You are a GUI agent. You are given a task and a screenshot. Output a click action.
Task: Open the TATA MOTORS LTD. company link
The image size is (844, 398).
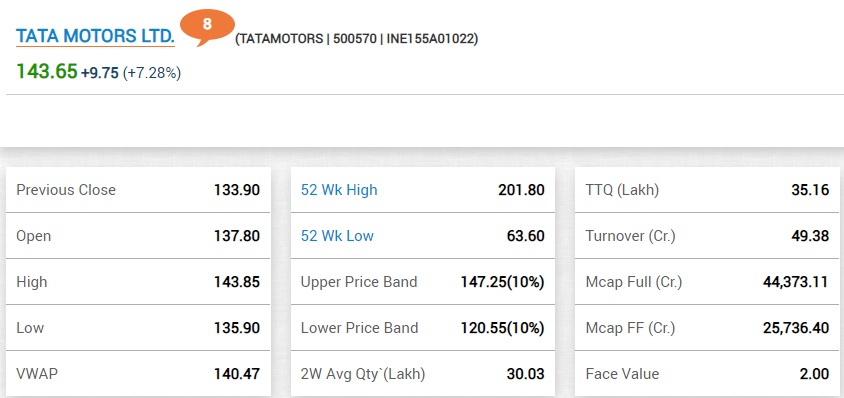click(x=95, y=36)
